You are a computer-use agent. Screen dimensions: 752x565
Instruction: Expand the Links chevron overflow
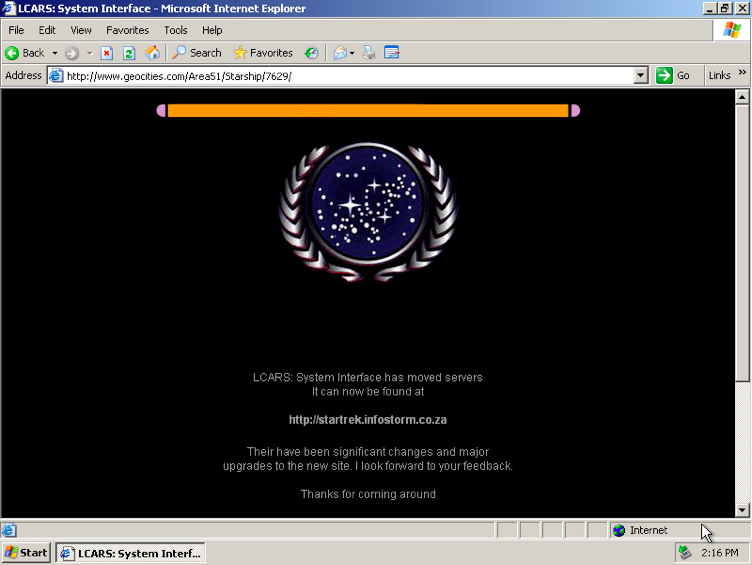click(x=742, y=72)
